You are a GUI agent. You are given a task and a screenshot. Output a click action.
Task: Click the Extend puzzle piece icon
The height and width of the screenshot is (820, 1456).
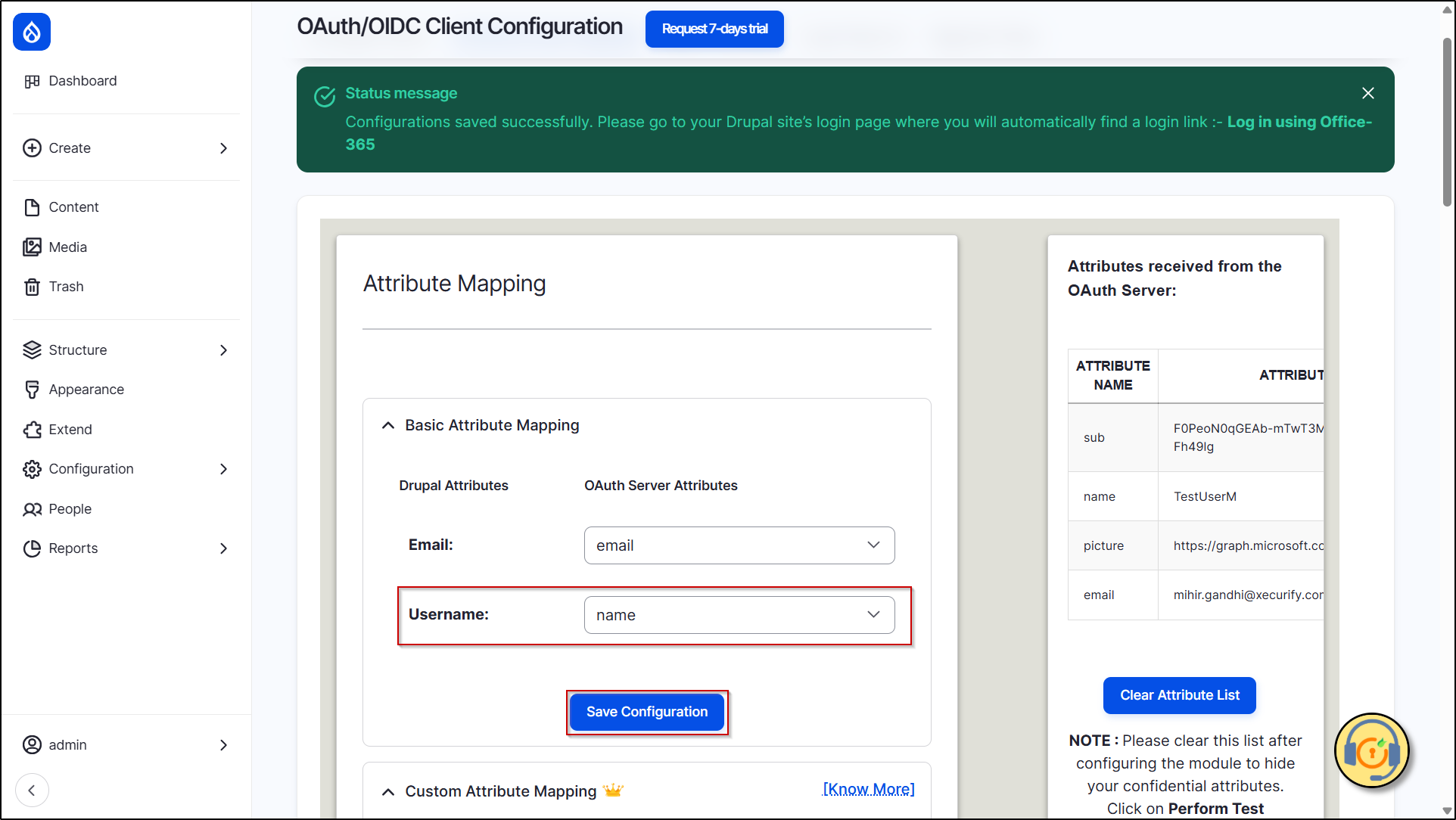click(x=32, y=430)
